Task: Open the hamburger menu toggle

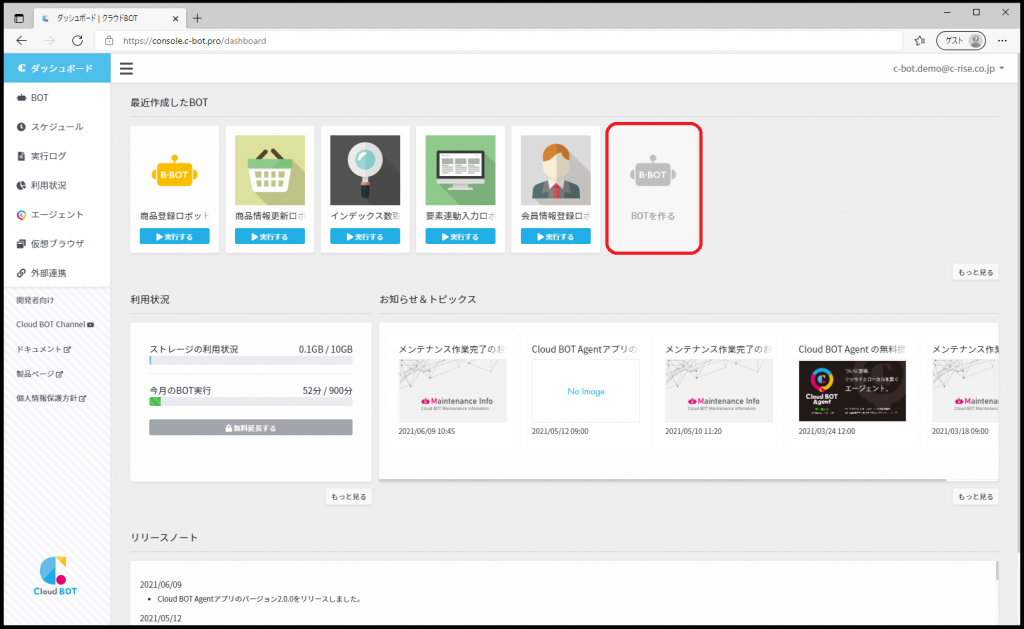Action: tap(126, 69)
